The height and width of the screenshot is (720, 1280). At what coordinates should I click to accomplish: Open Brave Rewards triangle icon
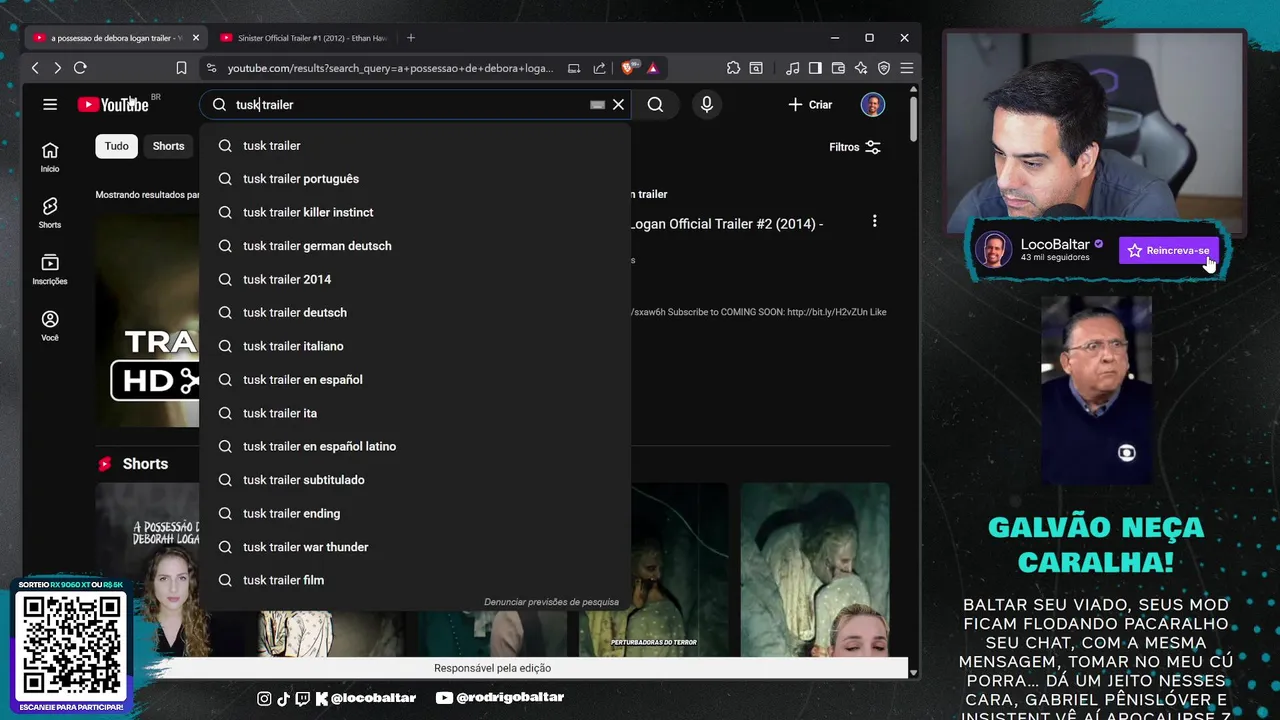652,68
